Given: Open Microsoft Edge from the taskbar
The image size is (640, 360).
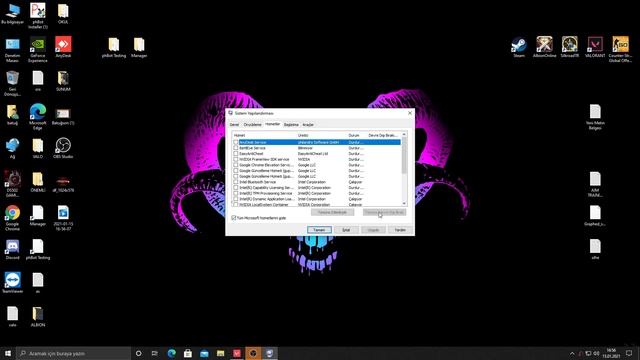Looking at the screenshot, I should [x=171, y=353].
